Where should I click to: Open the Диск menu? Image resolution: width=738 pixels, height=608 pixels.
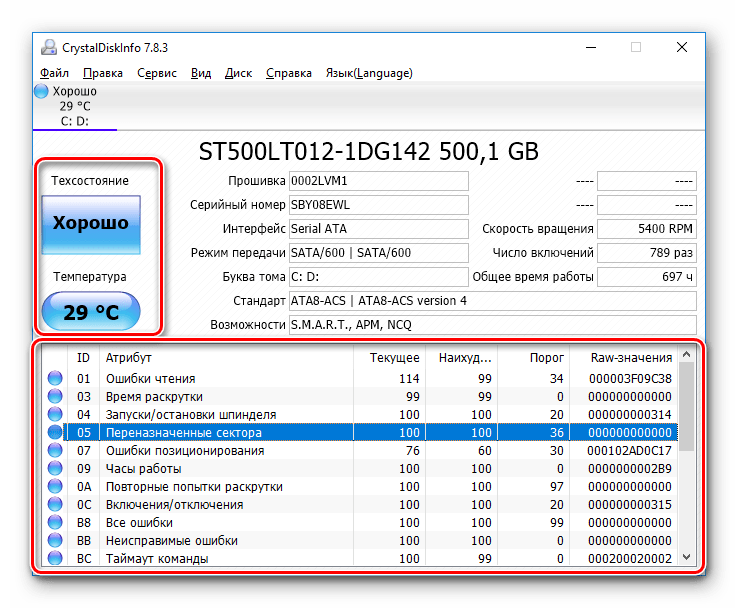[238, 73]
